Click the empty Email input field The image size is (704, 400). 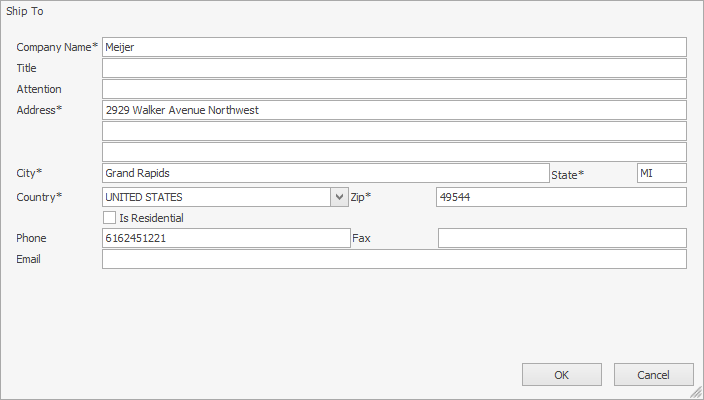(x=394, y=259)
